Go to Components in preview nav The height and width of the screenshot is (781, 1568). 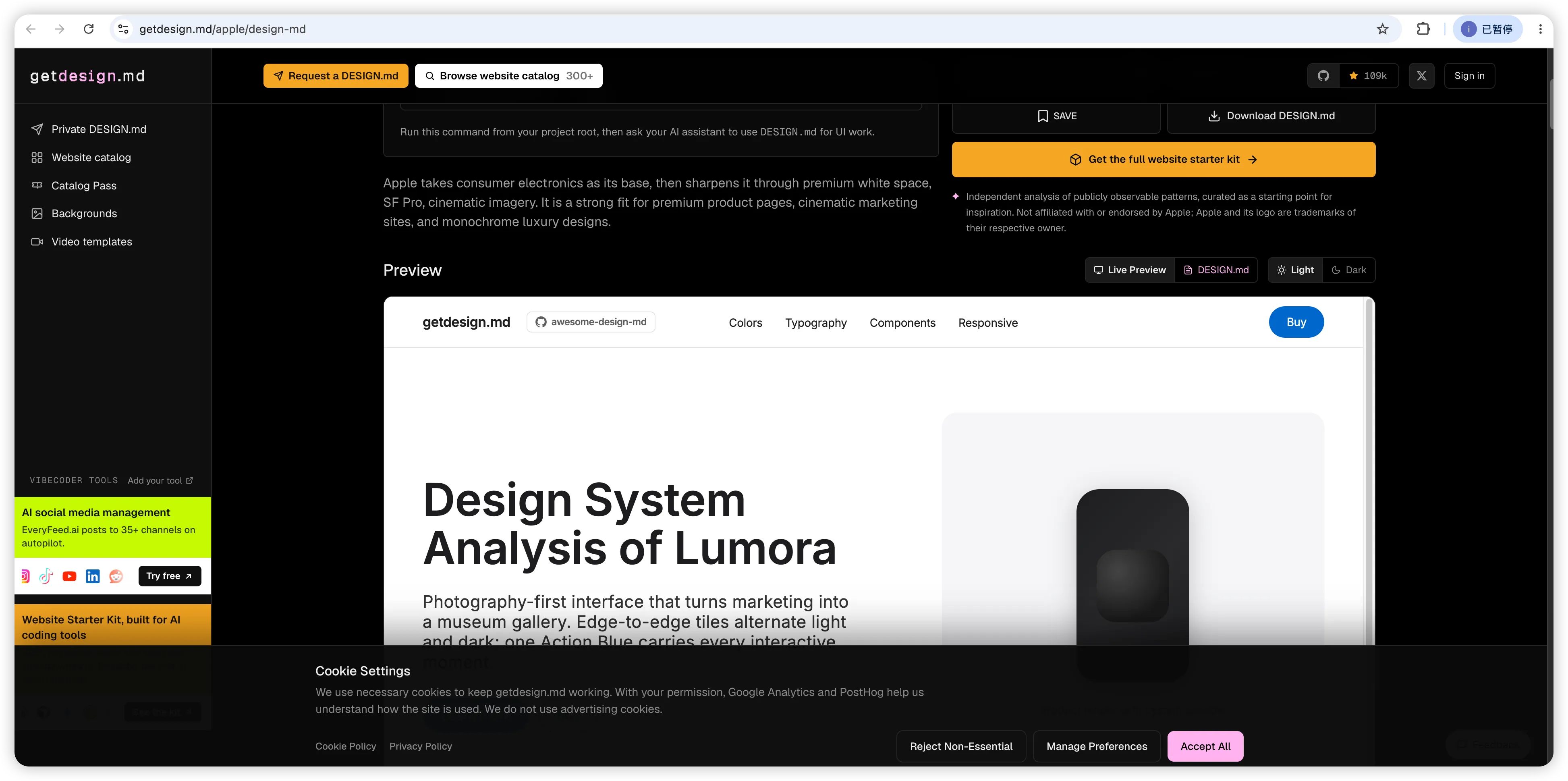click(x=902, y=323)
